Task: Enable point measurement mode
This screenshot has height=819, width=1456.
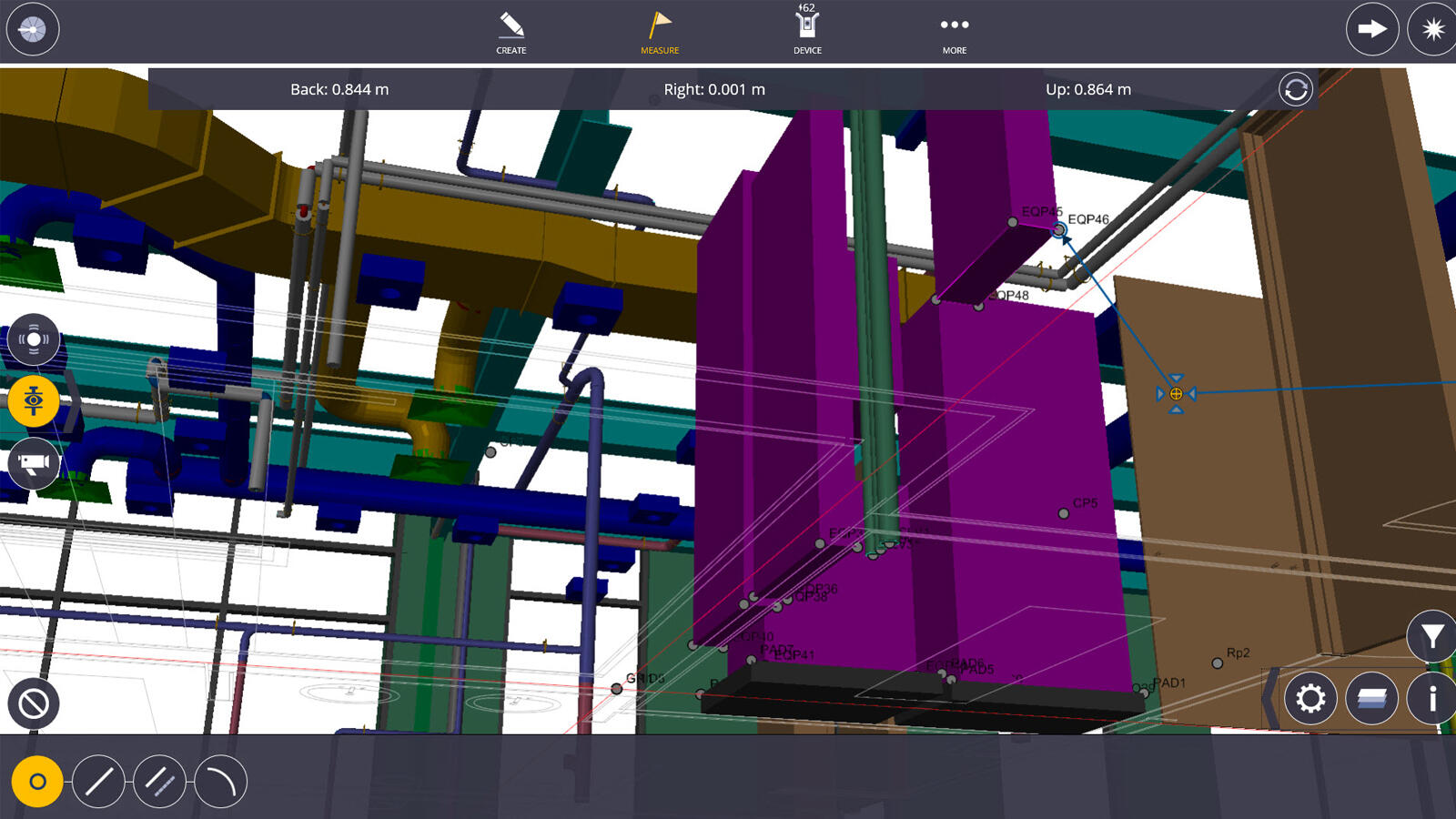Action: [36, 779]
